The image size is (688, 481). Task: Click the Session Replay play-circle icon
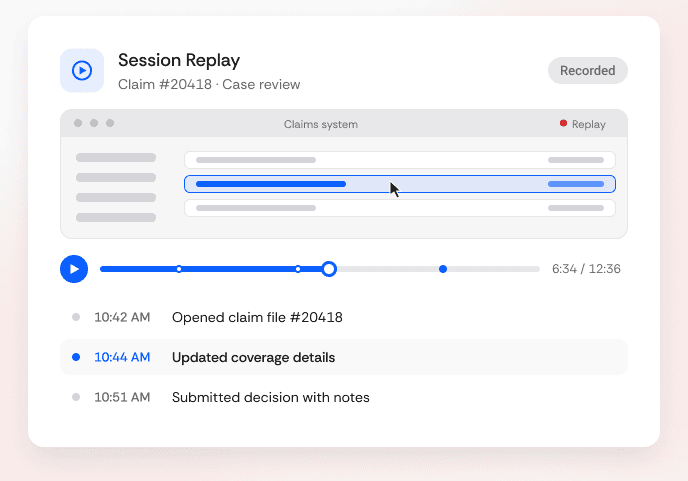(x=82, y=70)
